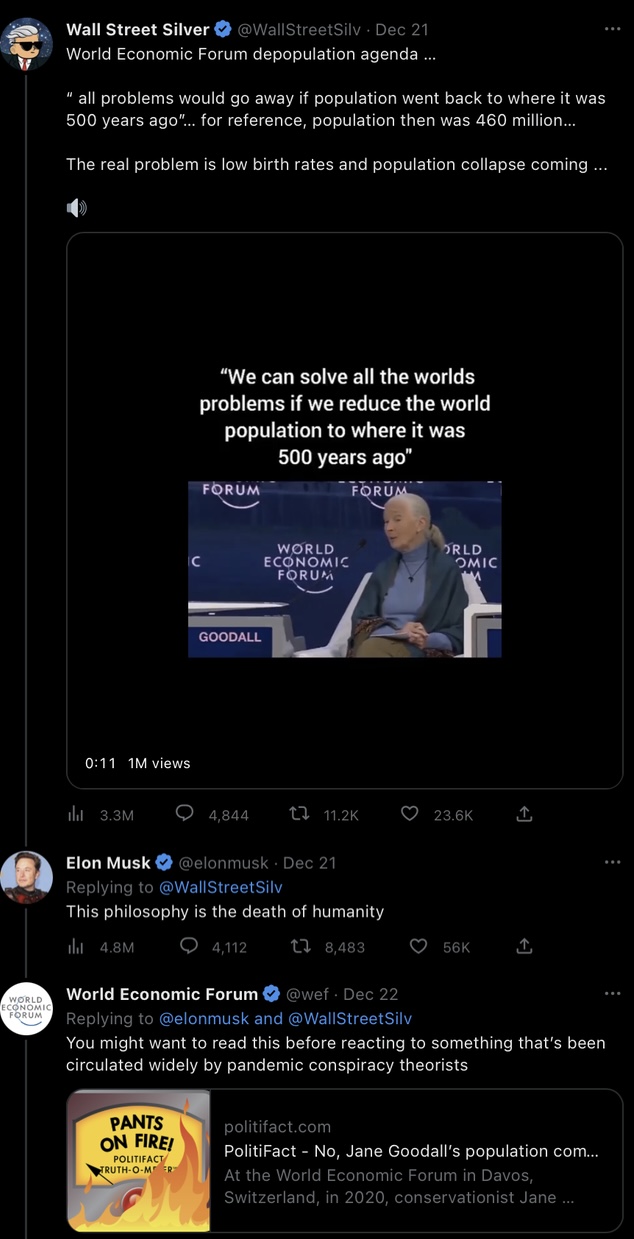Share Wall Street Silver's tweet
Viewport: 634px width, 1239px height.
524,814
